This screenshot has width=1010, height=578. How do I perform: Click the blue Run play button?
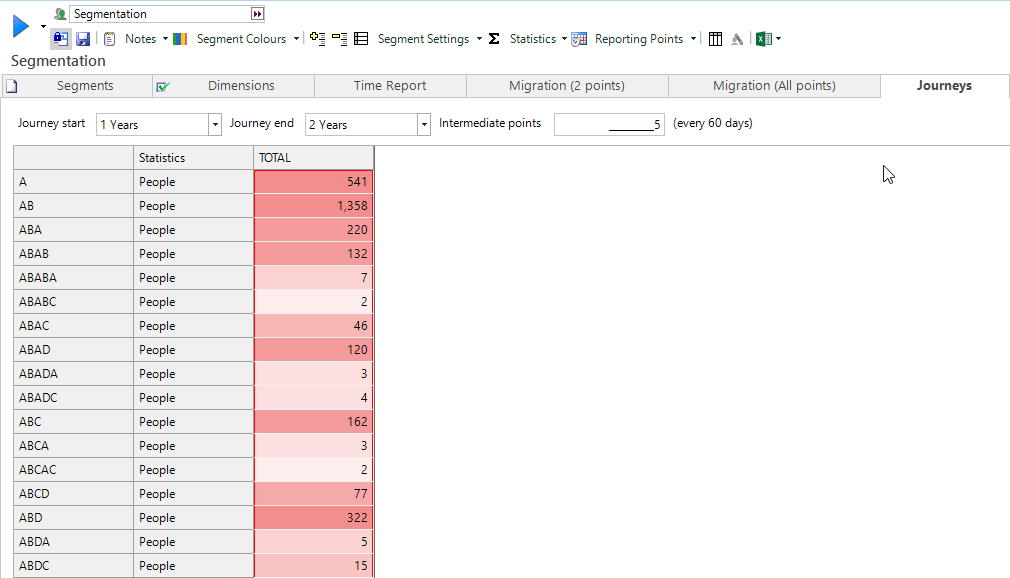(x=20, y=27)
